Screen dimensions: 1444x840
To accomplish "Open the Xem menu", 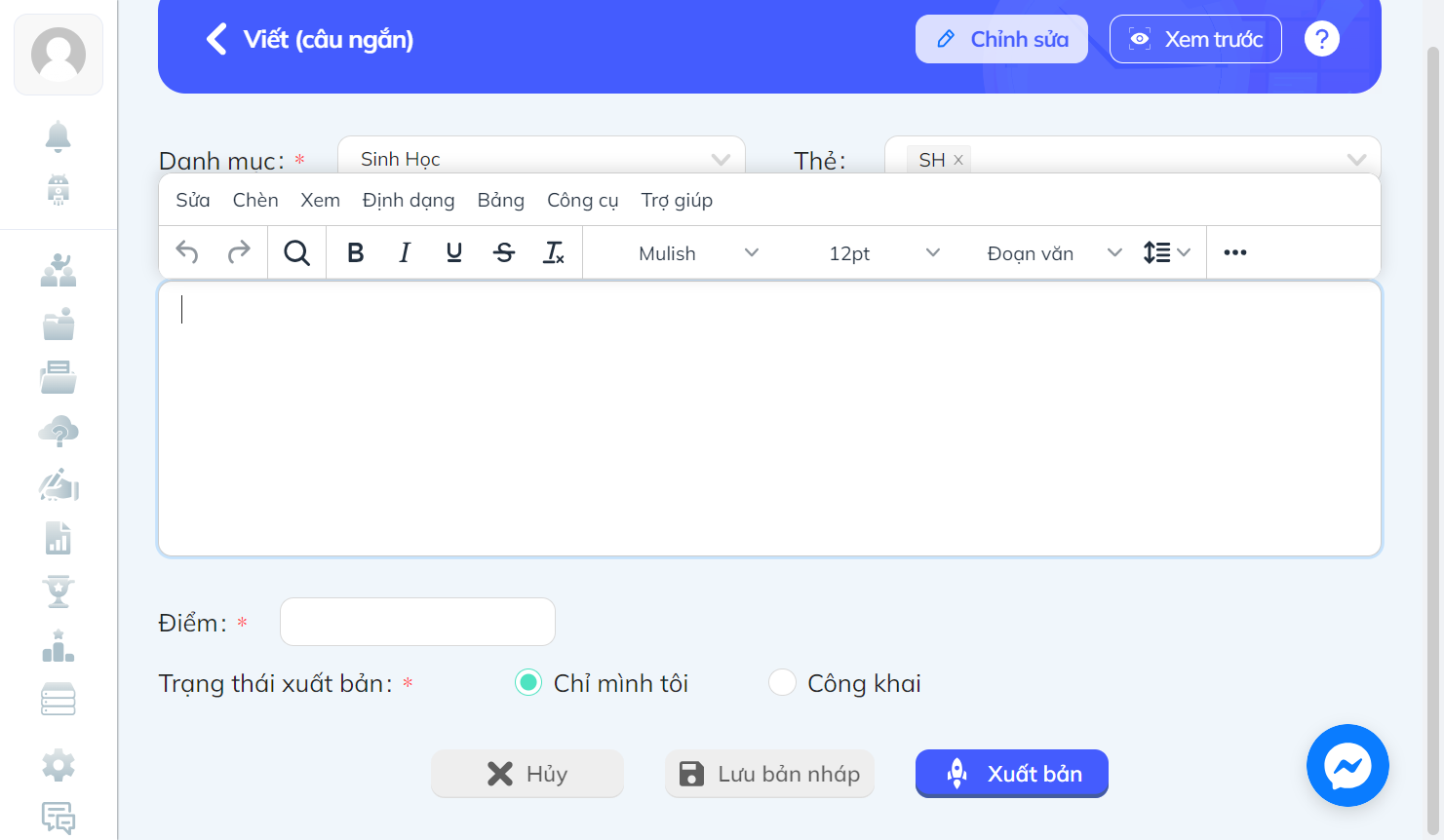I will 321,200.
